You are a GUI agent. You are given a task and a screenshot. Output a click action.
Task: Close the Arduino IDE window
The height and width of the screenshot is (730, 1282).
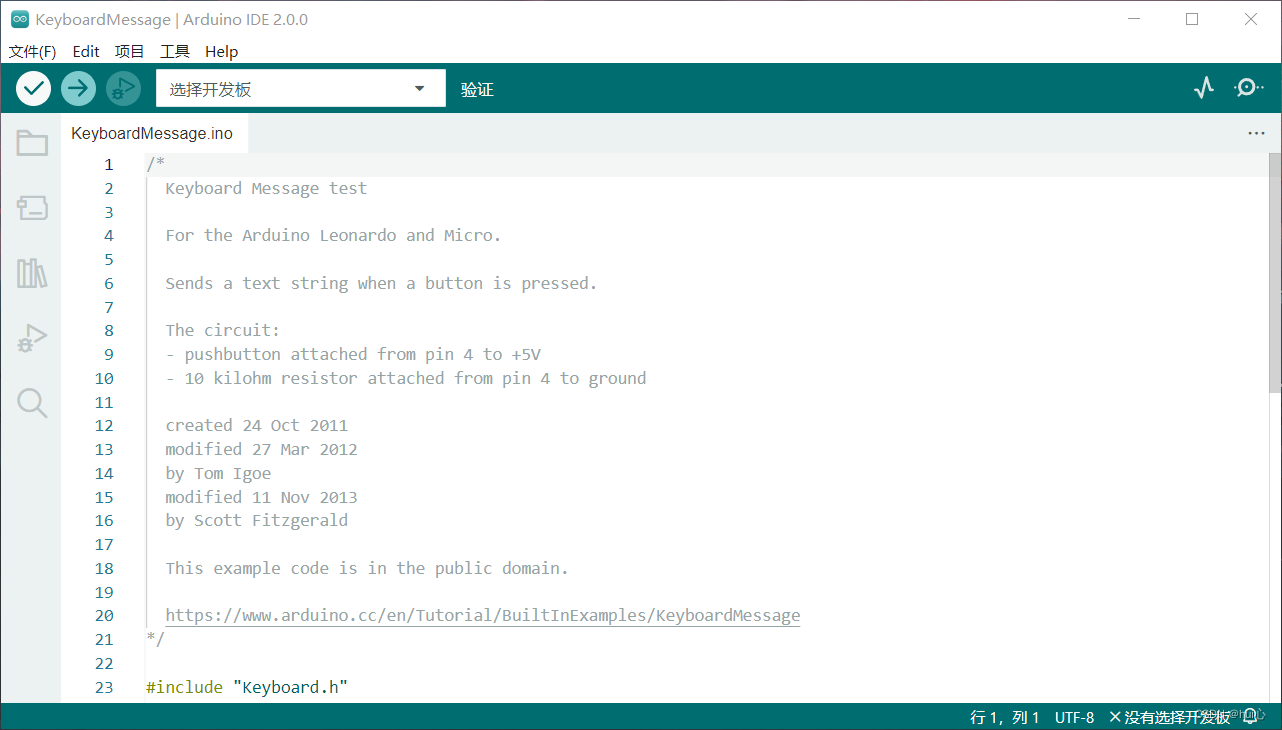point(1251,19)
